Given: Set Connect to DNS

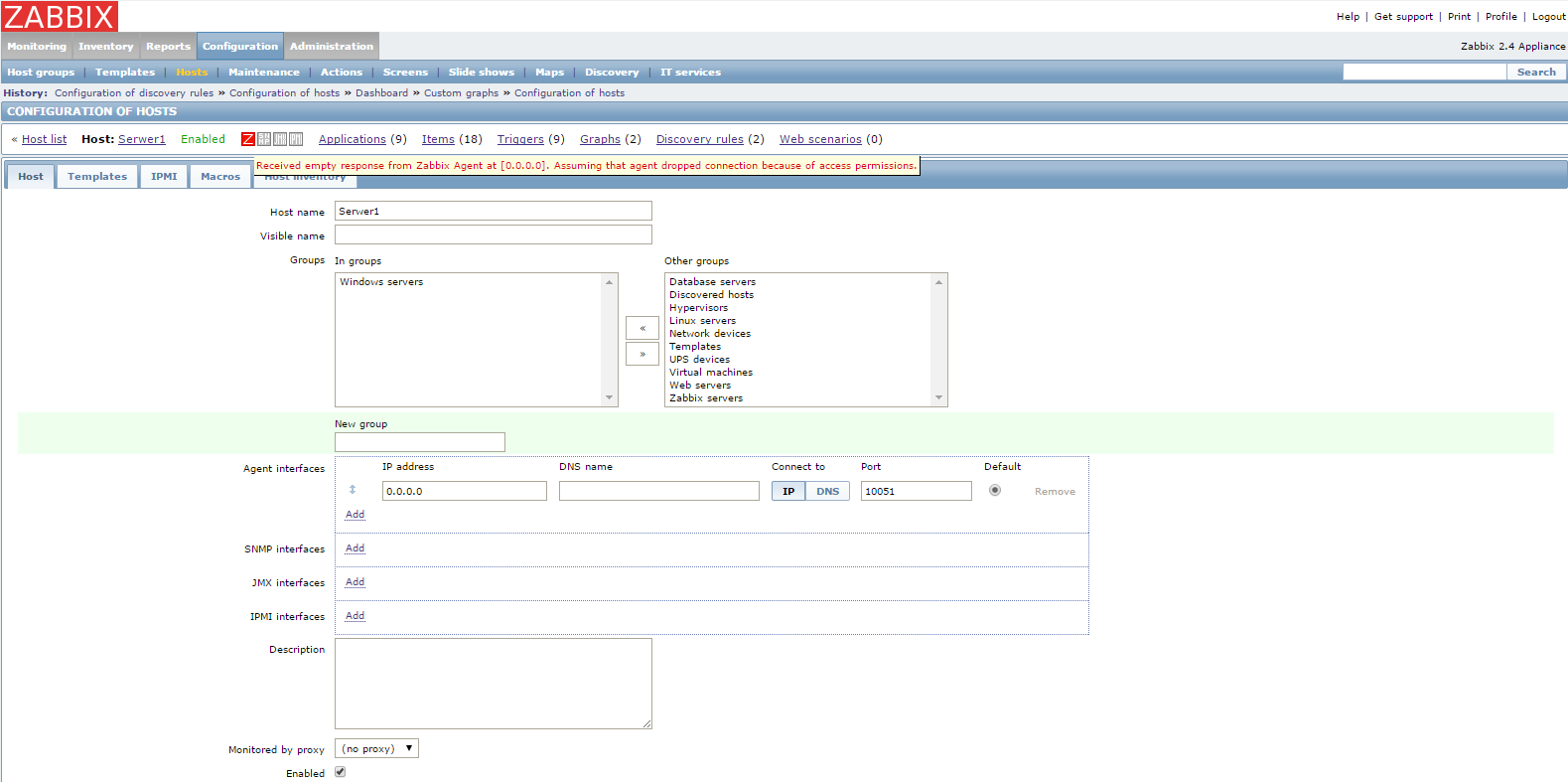Looking at the screenshot, I should pos(828,491).
